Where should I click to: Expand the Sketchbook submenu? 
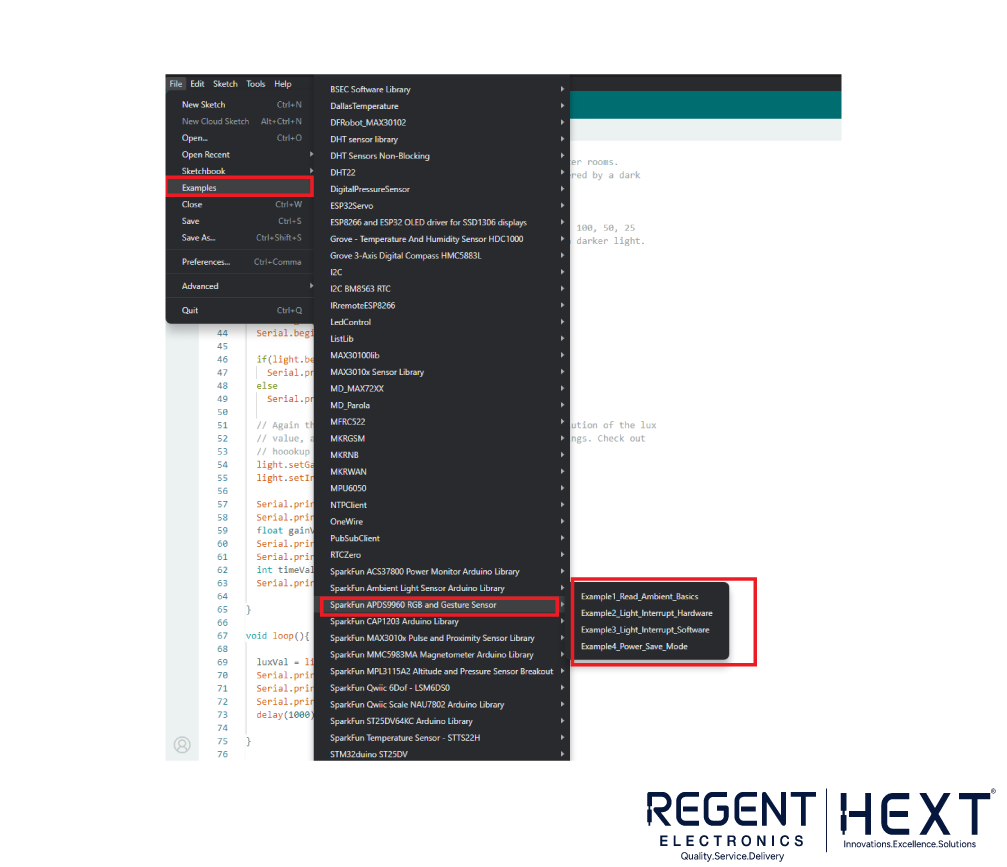tap(240, 171)
